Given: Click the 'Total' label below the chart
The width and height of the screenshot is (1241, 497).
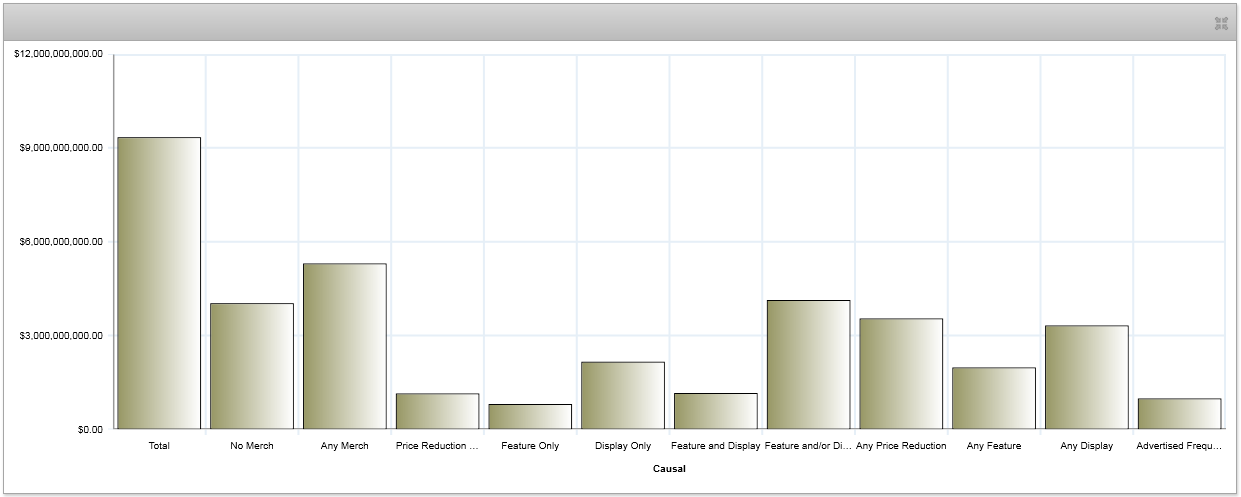Looking at the screenshot, I should tap(159, 446).
